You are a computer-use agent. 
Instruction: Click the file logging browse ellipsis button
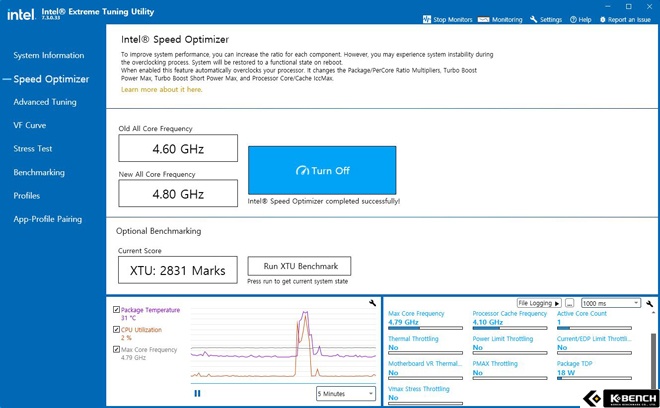570,303
